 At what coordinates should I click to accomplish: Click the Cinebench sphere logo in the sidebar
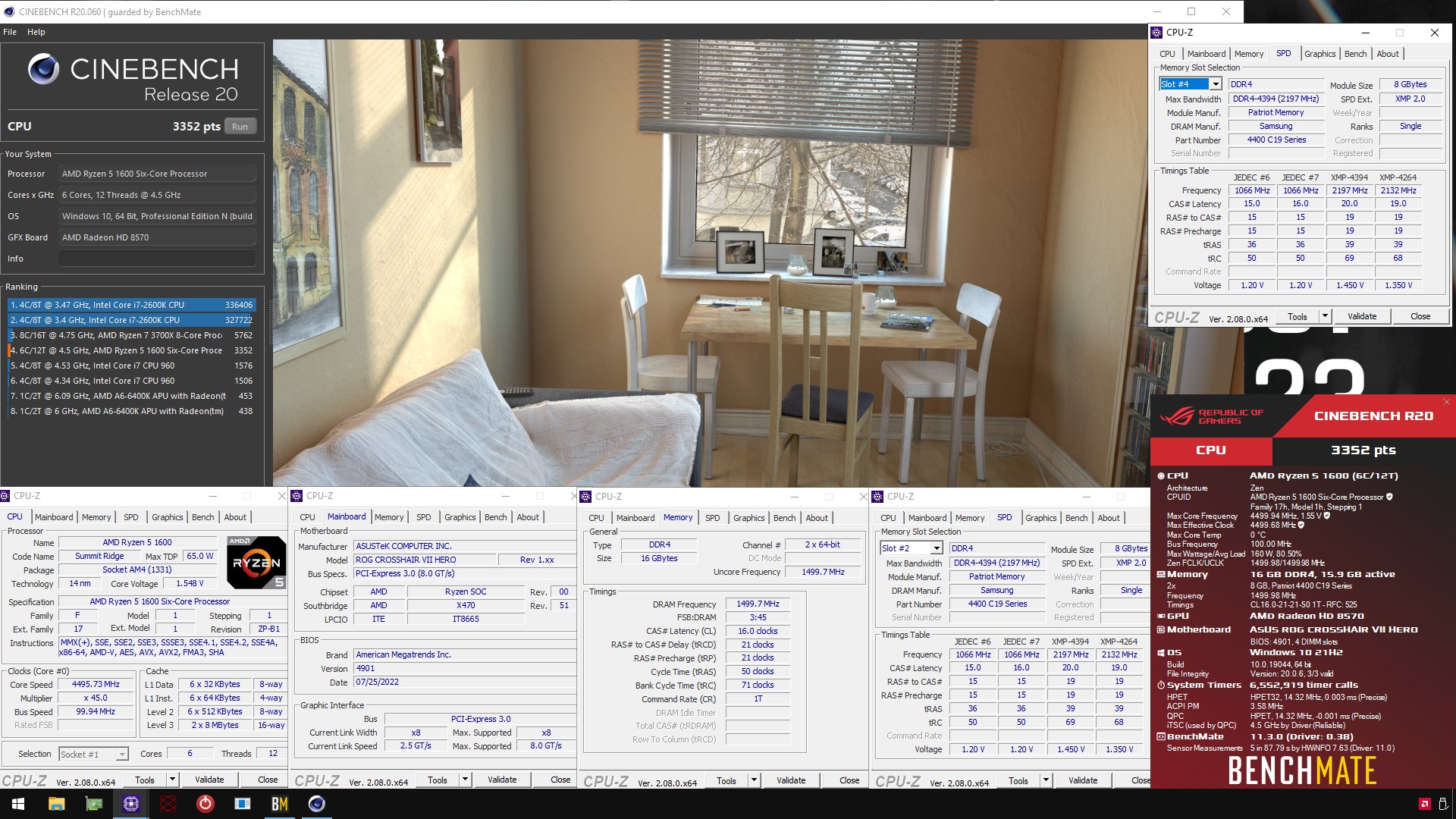pyautogui.click(x=43, y=69)
